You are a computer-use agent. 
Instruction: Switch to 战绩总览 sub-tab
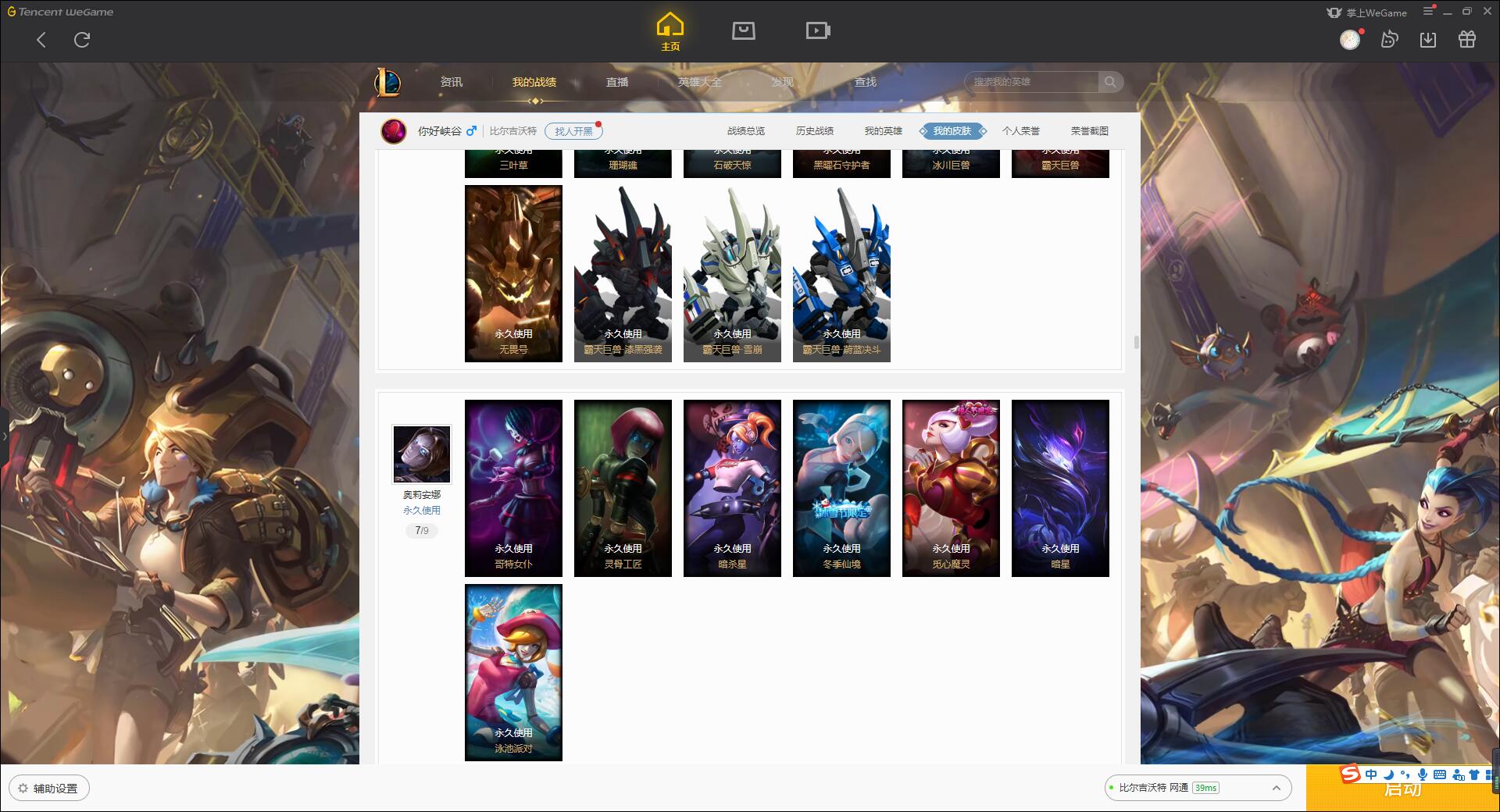pyautogui.click(x=746, y=131)
